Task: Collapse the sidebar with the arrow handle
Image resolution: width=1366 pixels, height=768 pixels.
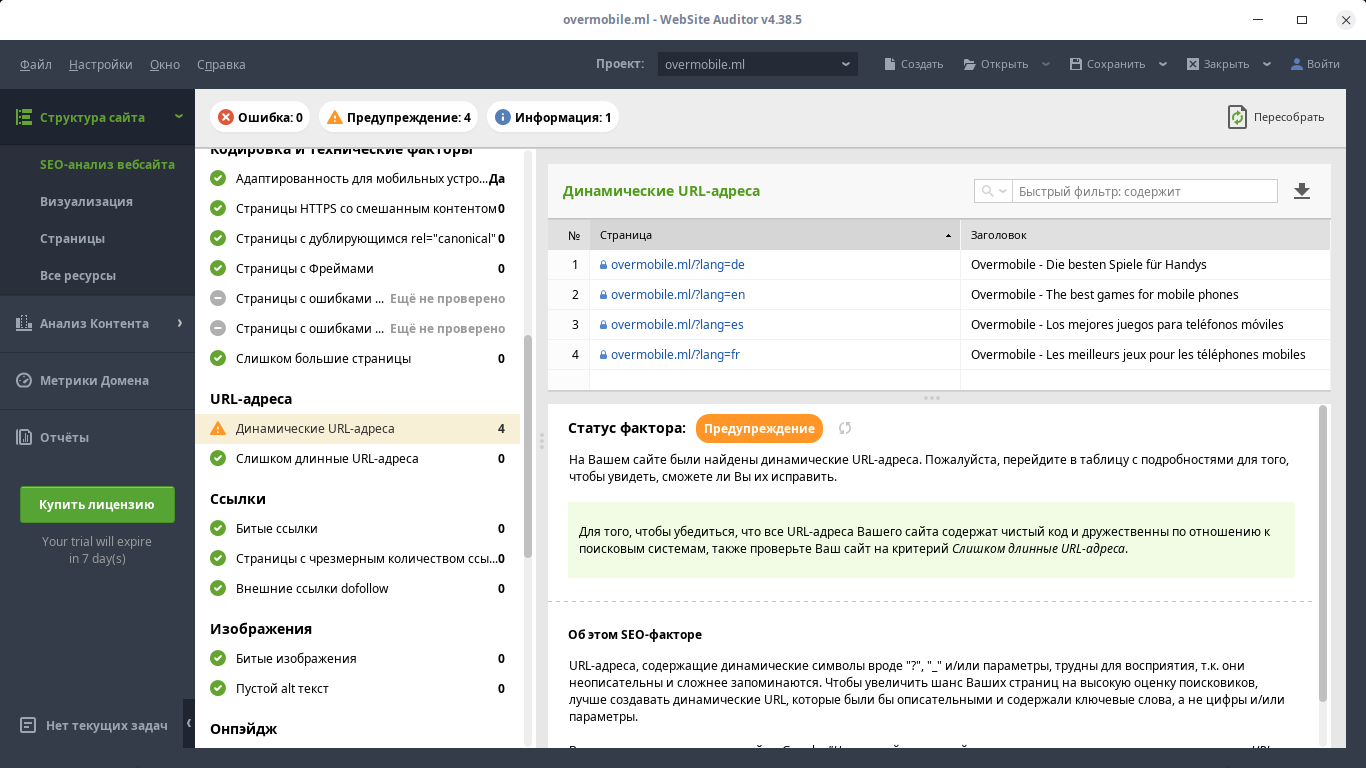Action: click(x=189, y=724)
